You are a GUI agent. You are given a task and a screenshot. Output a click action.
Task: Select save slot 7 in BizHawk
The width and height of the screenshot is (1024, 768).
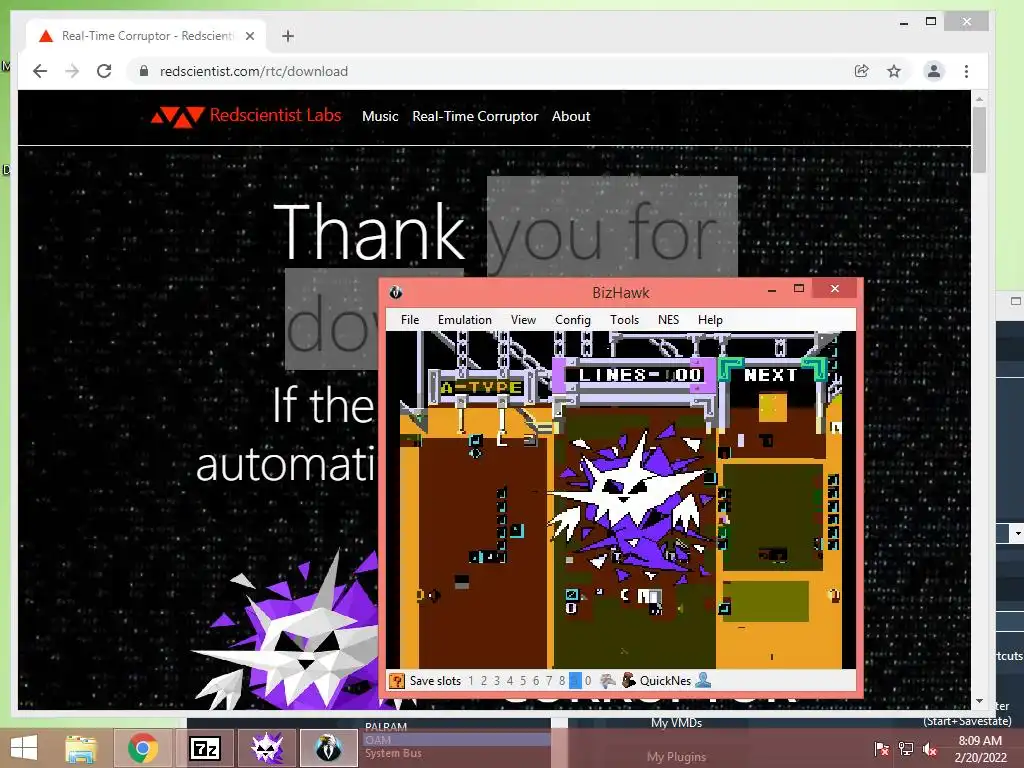(549, 680)
